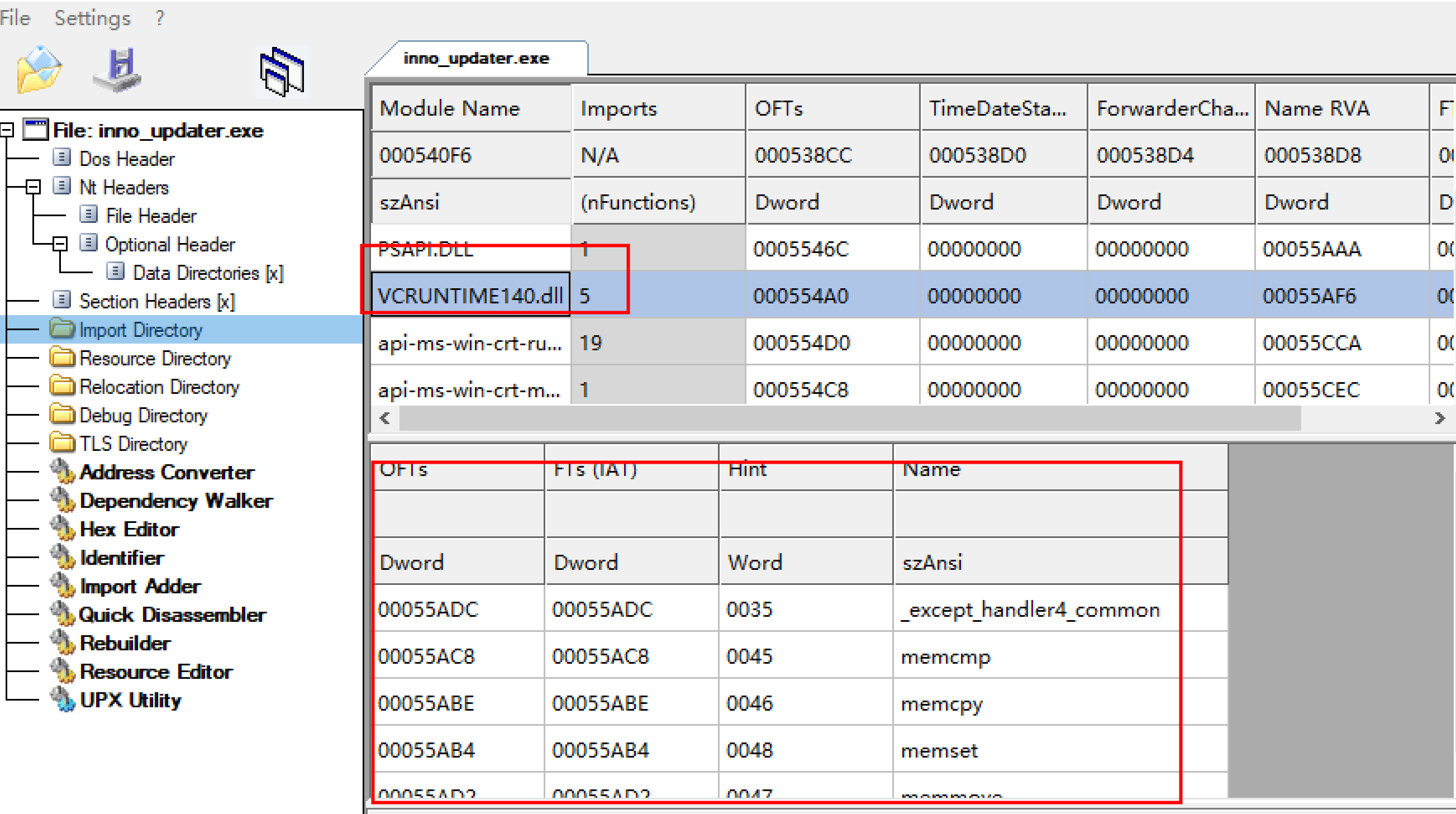Open the Settings menu
This screenshot has width=1456, height=814.
tap(92, 18)
